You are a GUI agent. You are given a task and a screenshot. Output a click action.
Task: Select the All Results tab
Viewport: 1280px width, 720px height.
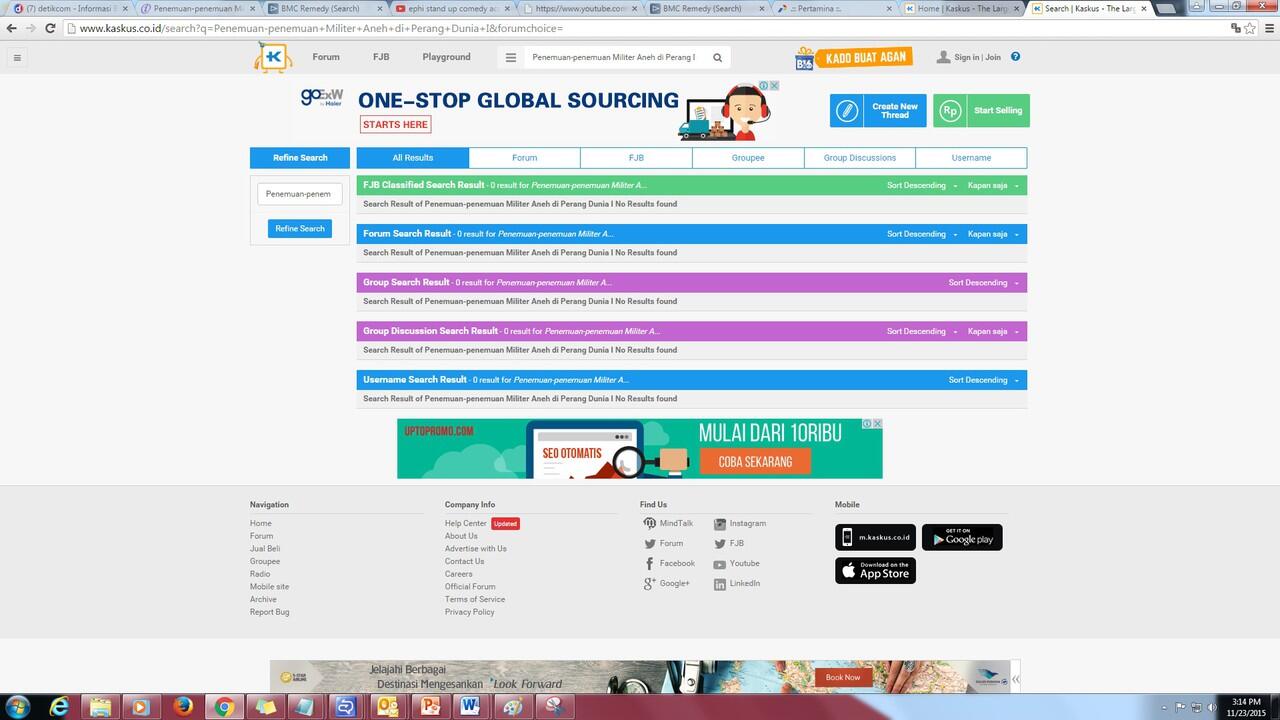click(413, 158)
